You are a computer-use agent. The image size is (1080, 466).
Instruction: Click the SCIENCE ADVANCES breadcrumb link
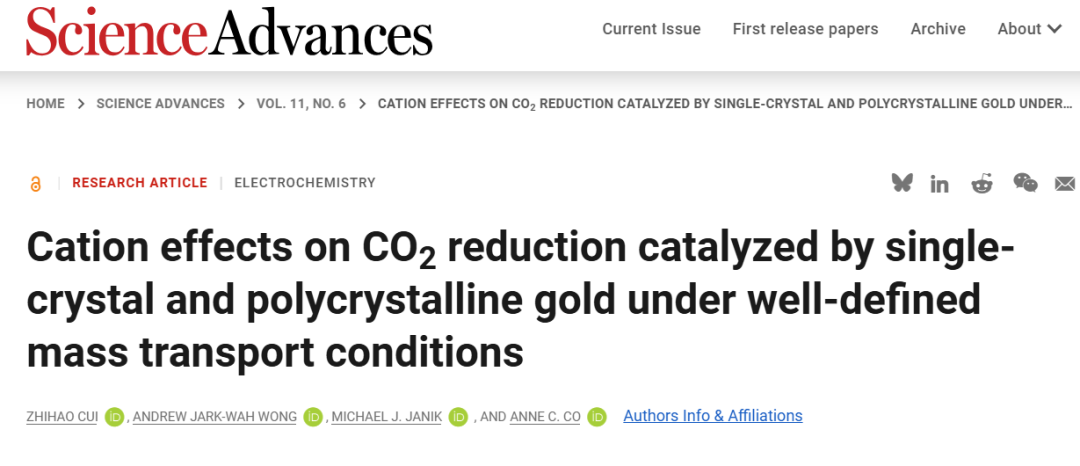(160, 104)
